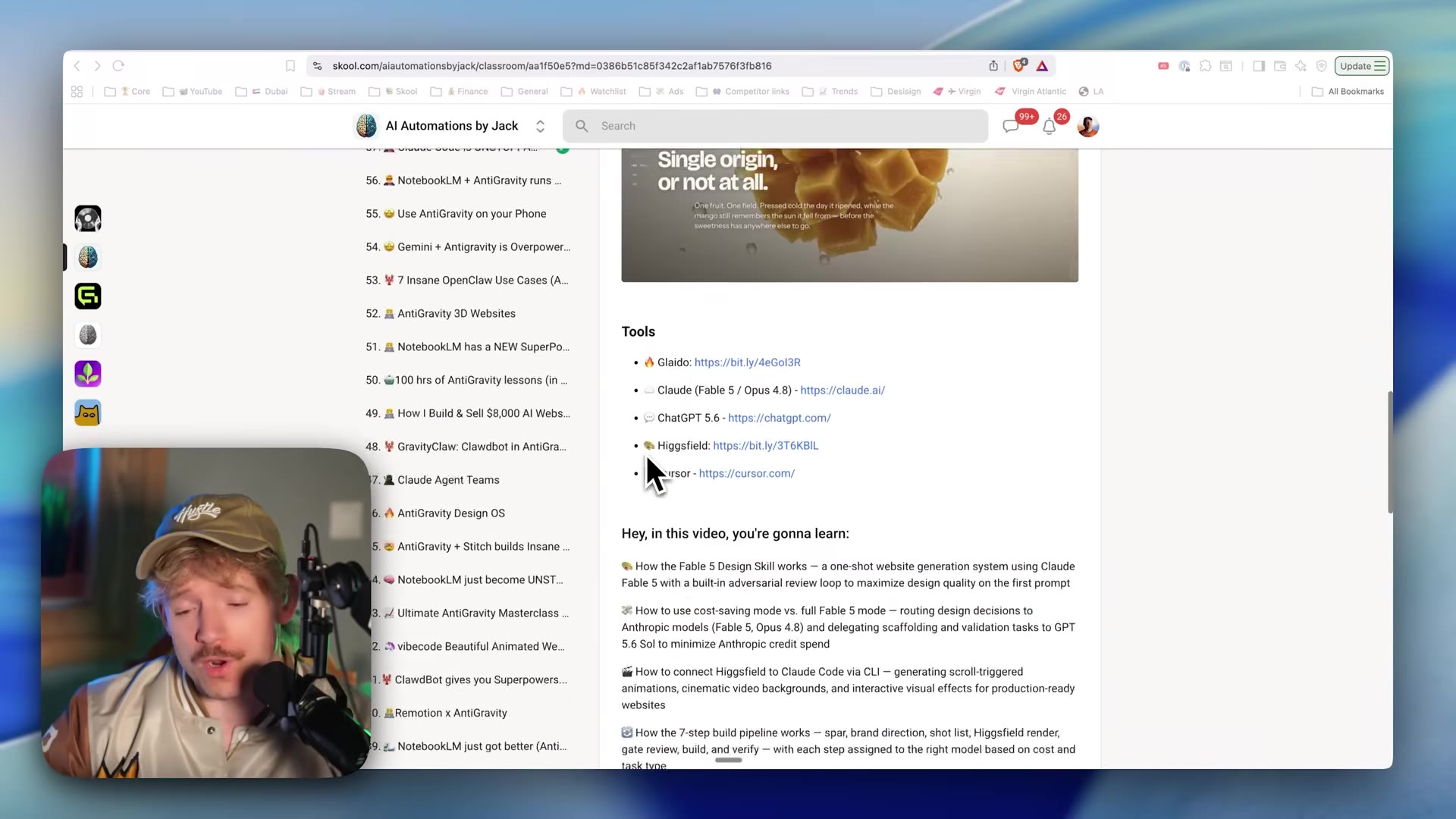Click the mango Single origin video thumbnail
The image size is (1456, 819).
point(849,215)
